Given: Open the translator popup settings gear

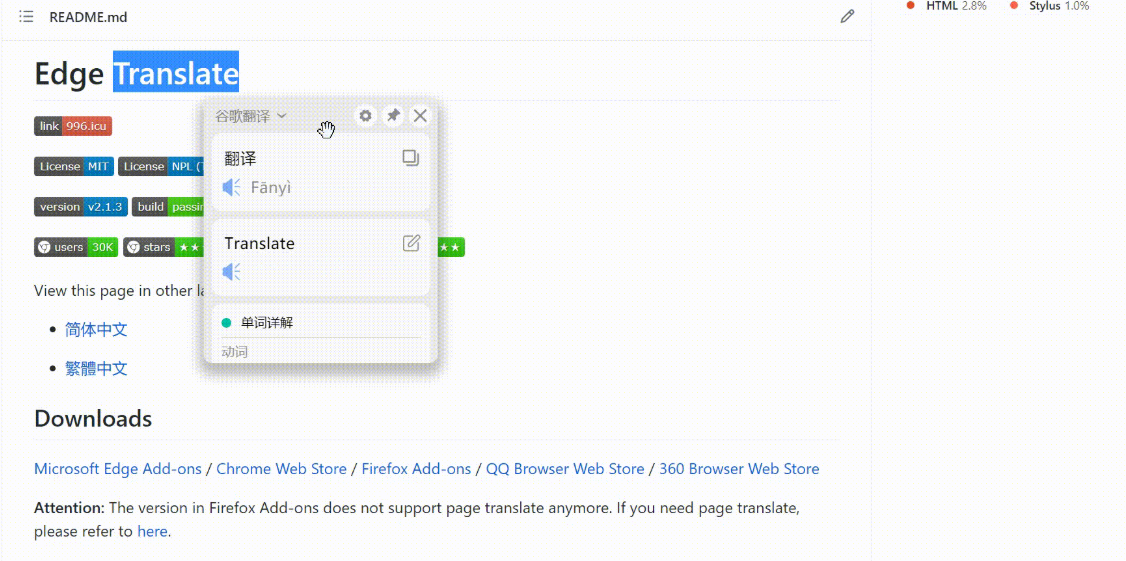Looking at the screenshot, I should pyautogui.click(x=366, y=116).
